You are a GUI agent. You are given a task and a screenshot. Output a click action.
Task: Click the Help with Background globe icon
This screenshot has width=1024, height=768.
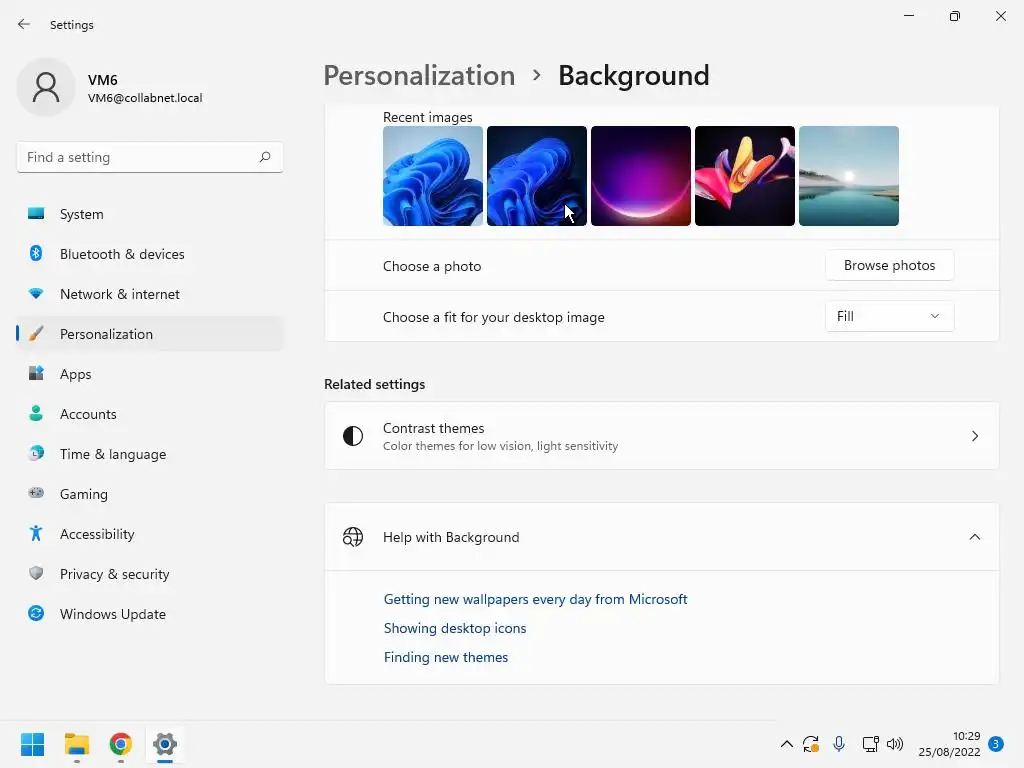click(353, 537)
